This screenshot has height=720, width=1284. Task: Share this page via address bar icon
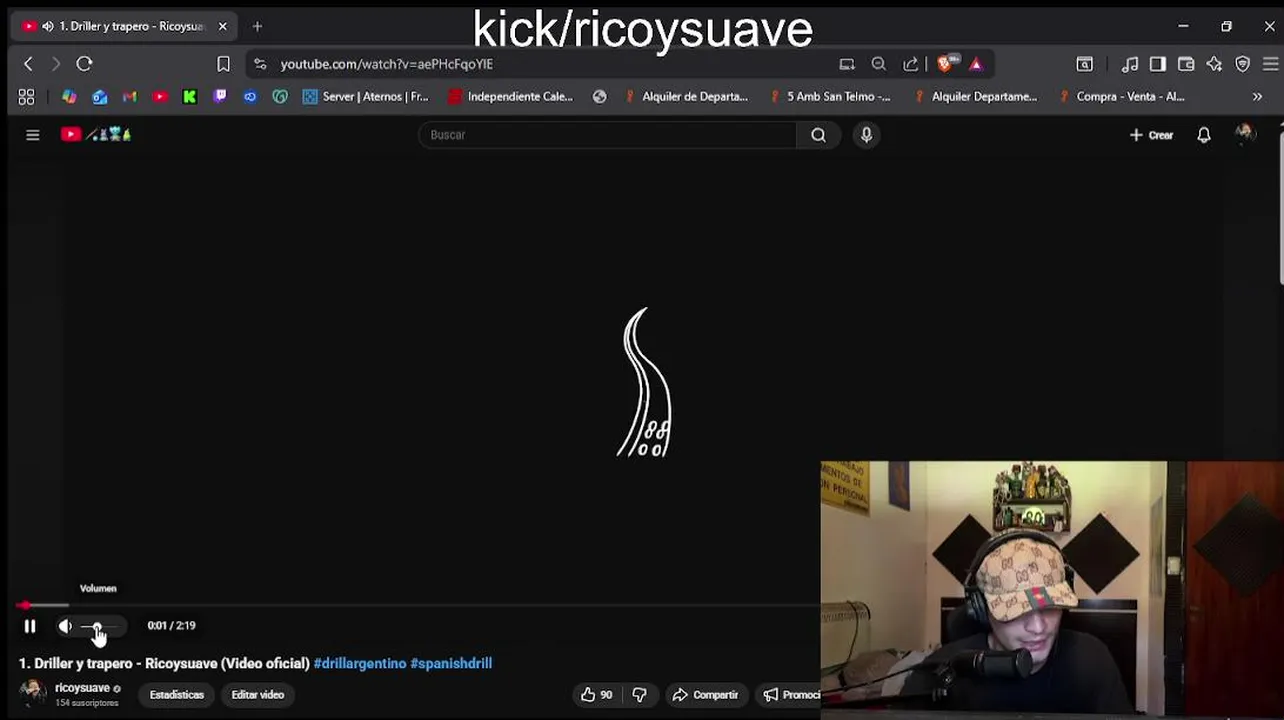click(911, 64)
